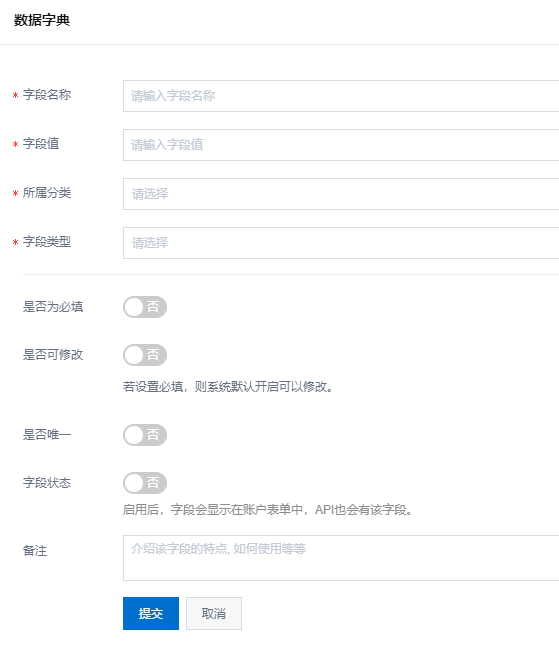
Task: Click the hint about API 字段 display
Action: tap(268, 510)
